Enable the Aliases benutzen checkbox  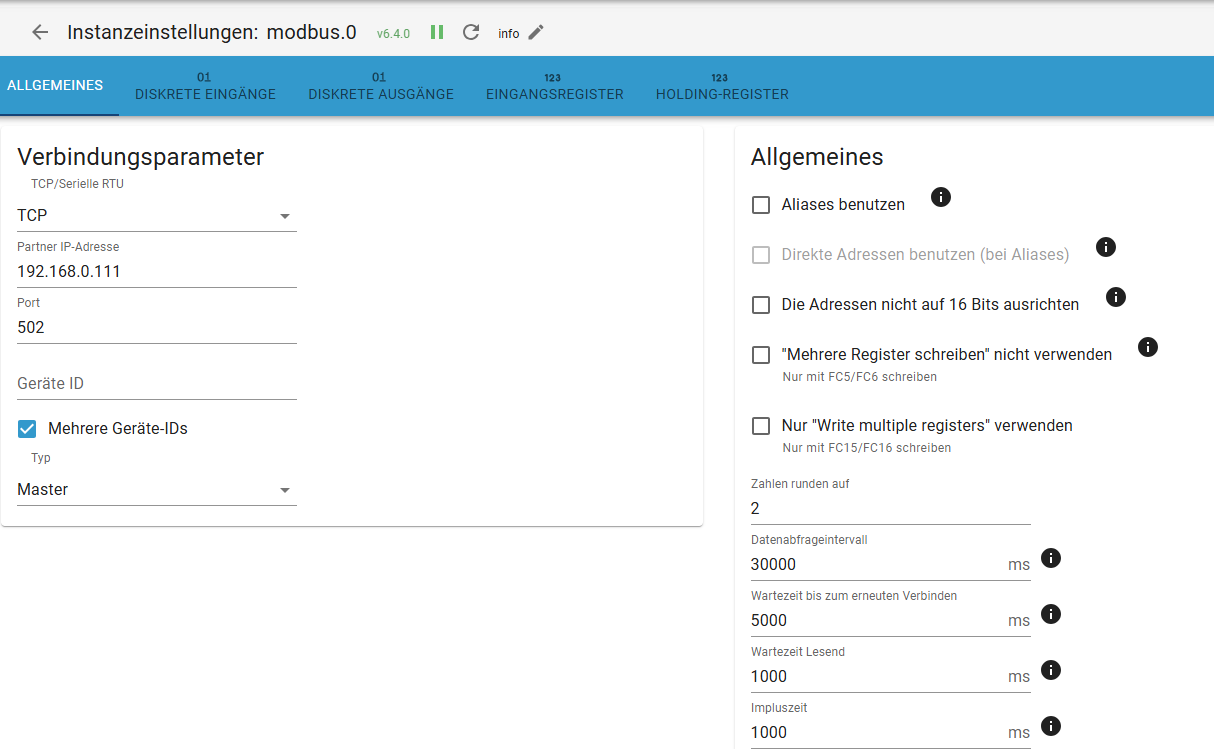[x=761, y=205]
